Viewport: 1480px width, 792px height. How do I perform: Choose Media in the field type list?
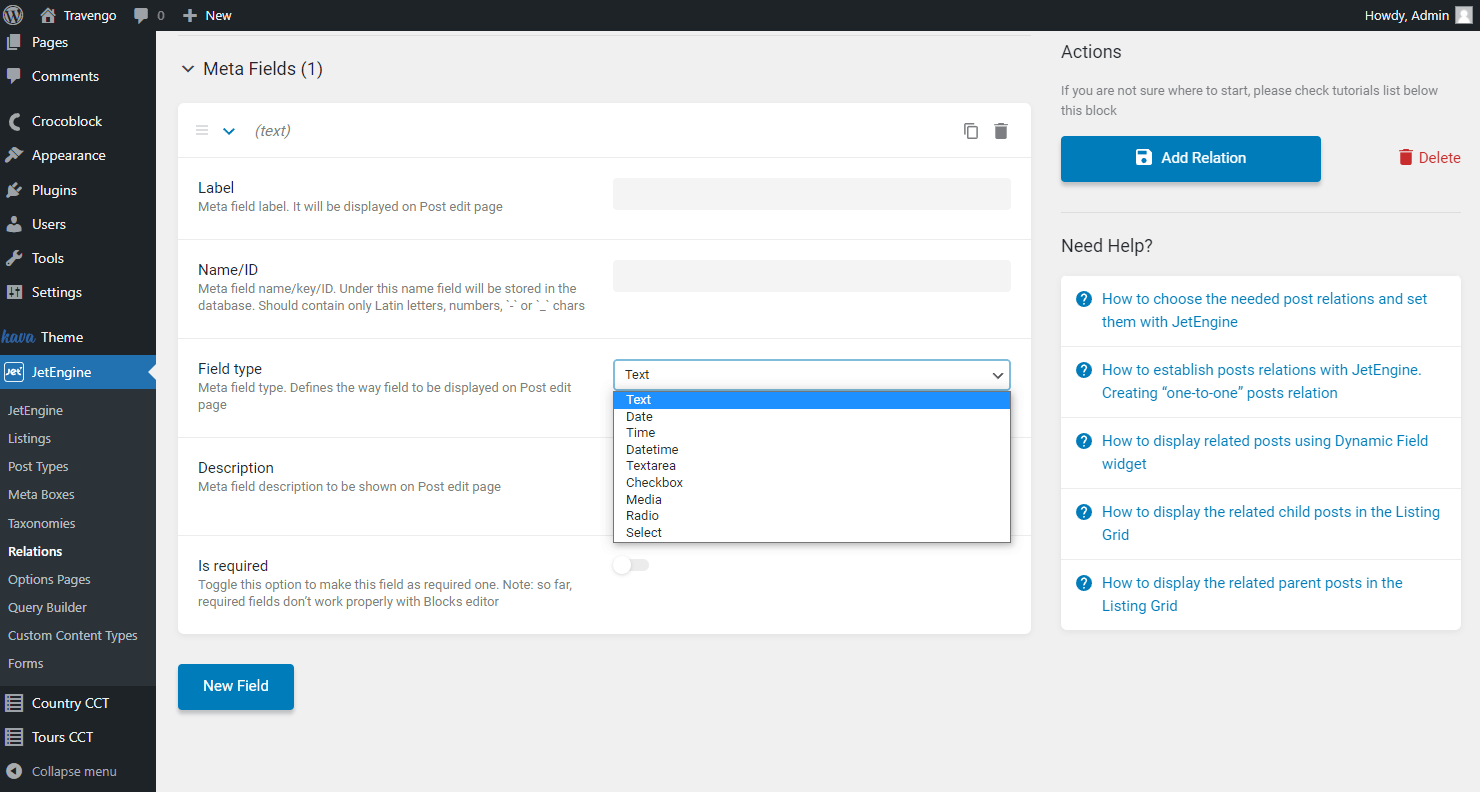point(812,500)
